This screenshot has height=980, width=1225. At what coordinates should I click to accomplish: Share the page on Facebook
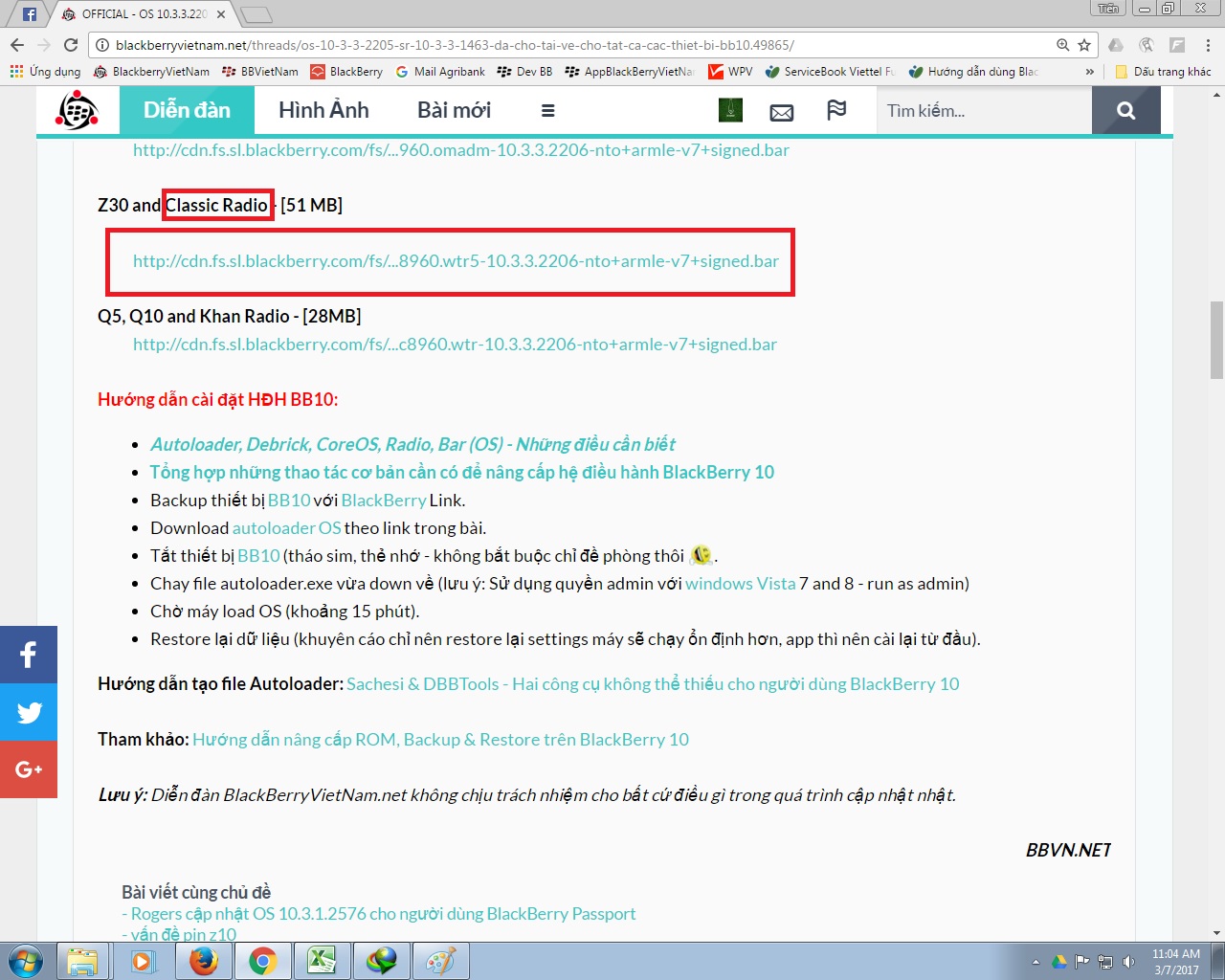tap(29, 655)
